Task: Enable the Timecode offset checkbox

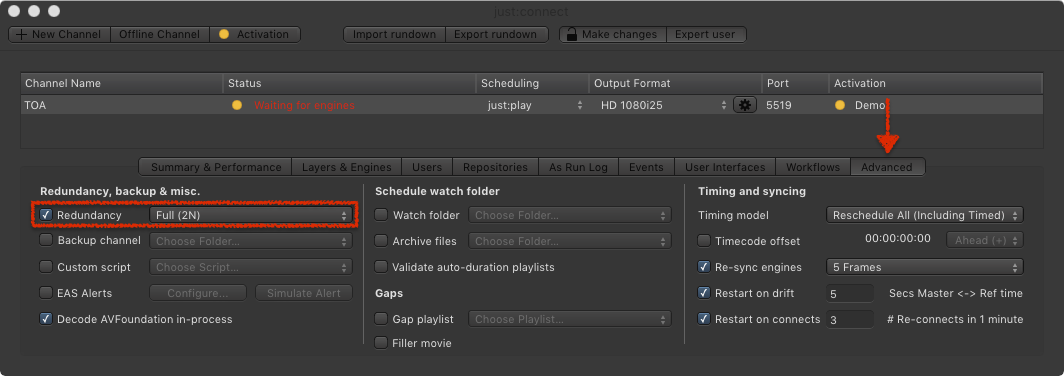Action: 704,240
